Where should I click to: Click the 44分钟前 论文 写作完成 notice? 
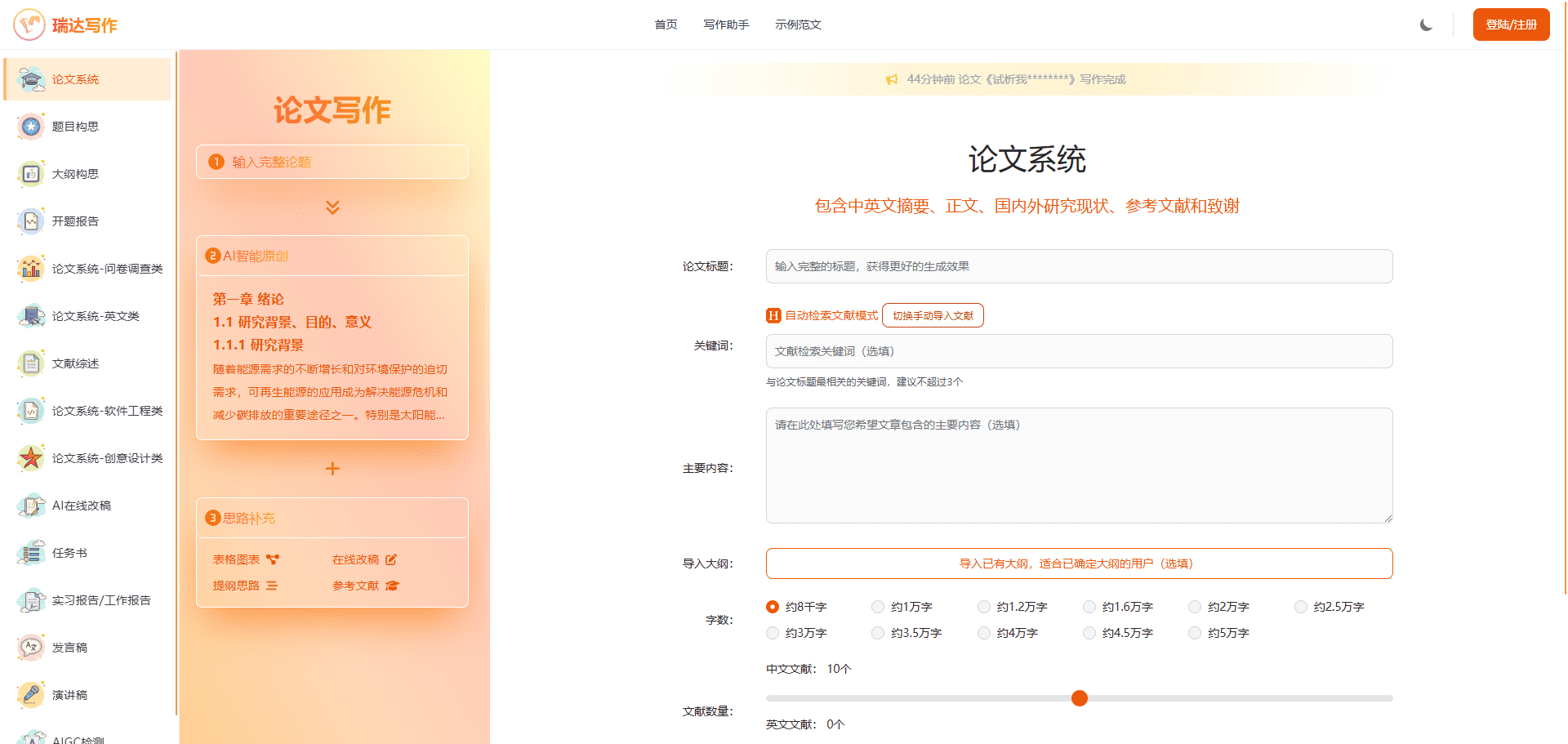coord(1016,79)
